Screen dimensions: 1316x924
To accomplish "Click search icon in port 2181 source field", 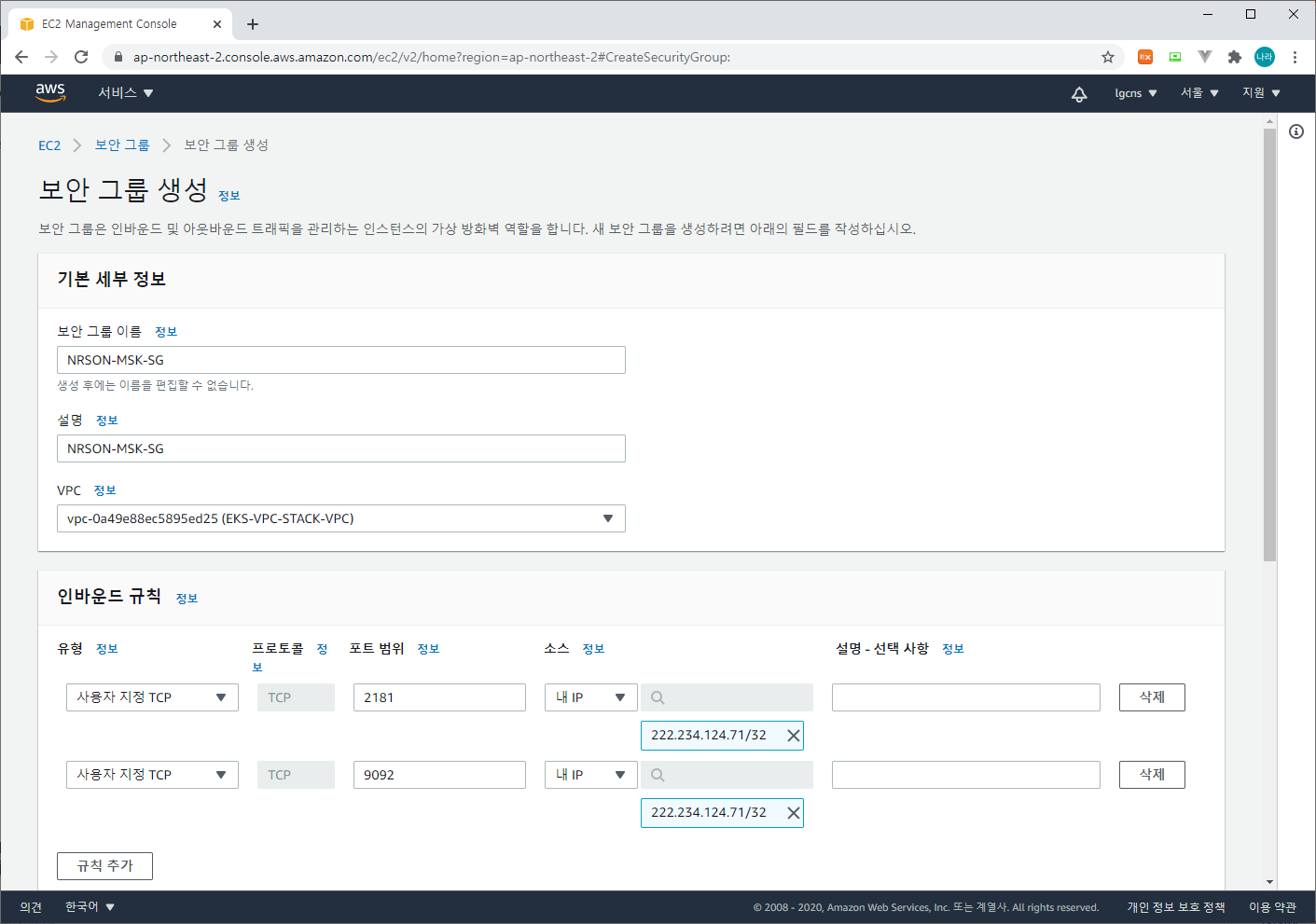I will click(658, 697).
